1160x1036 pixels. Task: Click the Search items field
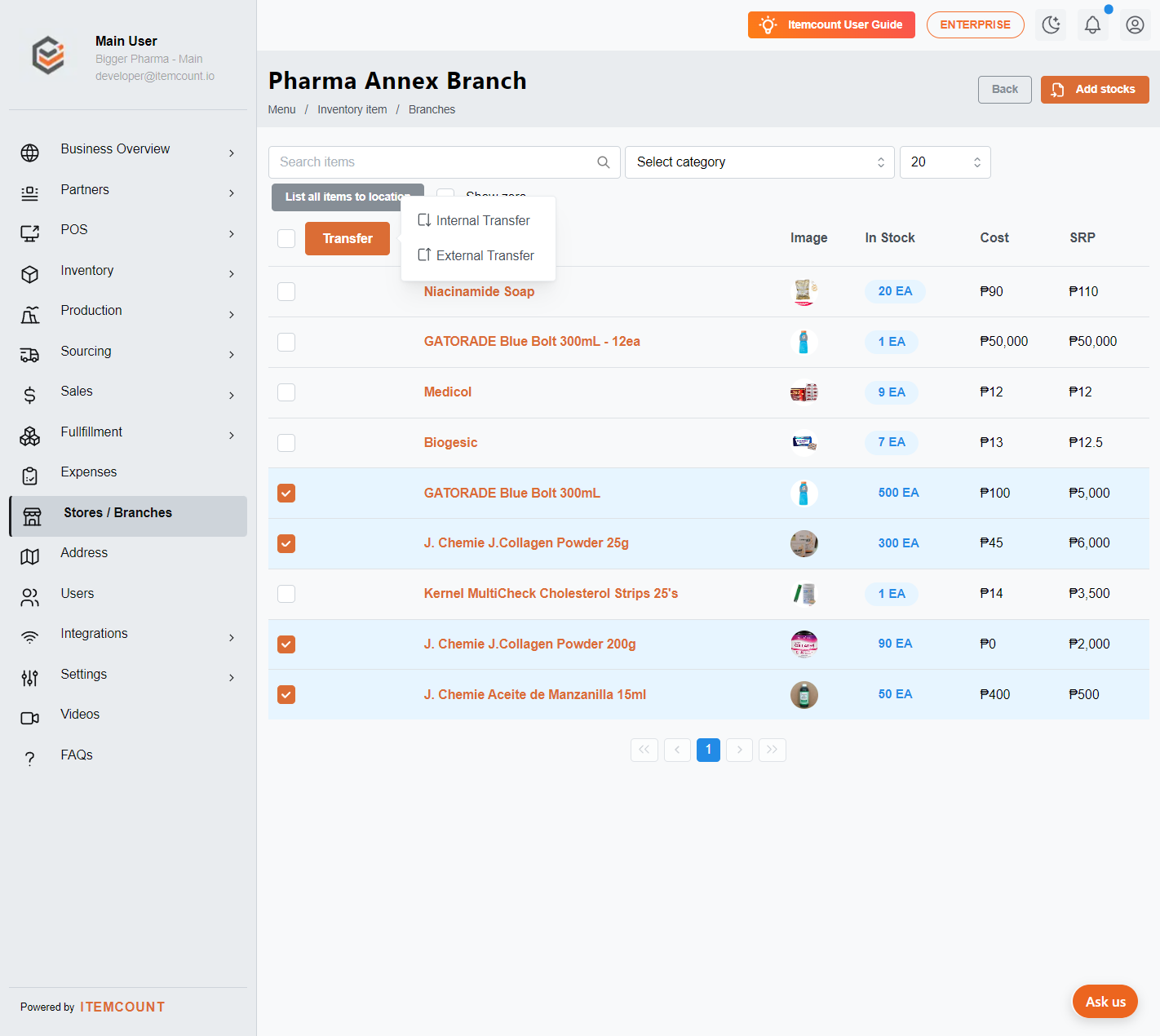[x=445, y=162]
